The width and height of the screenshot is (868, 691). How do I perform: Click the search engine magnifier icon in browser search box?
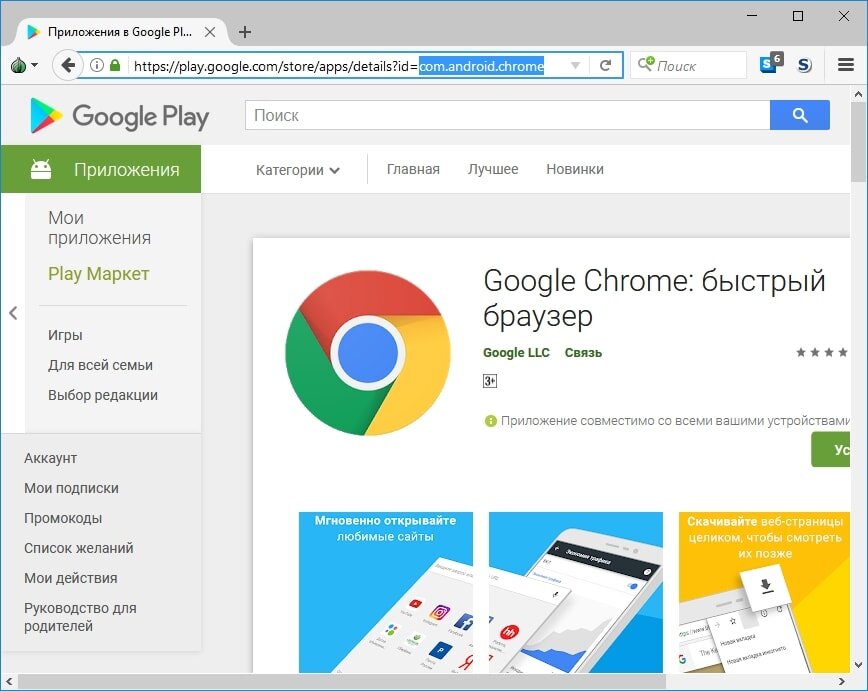(645, 64)
